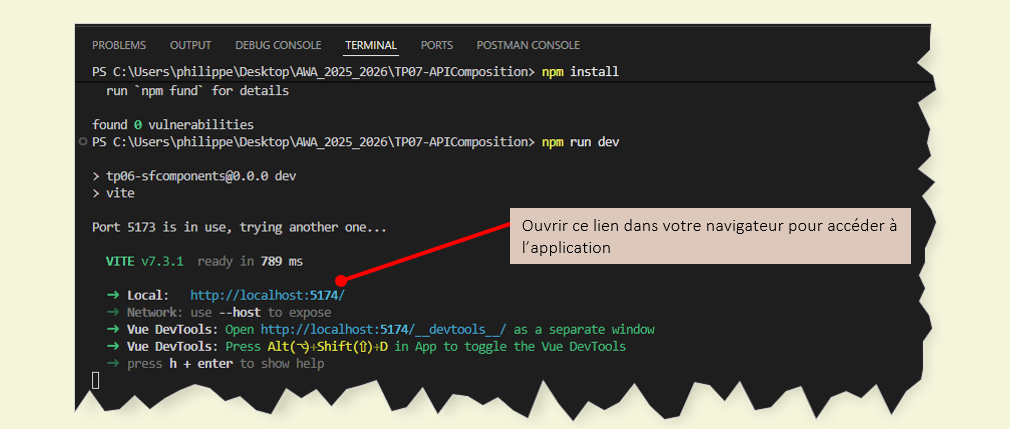The width and height of the screenshot is (1010, 429).
Task: Click the command decoration circle beside npm run dev prompt
Action: [x=82, y=143]
